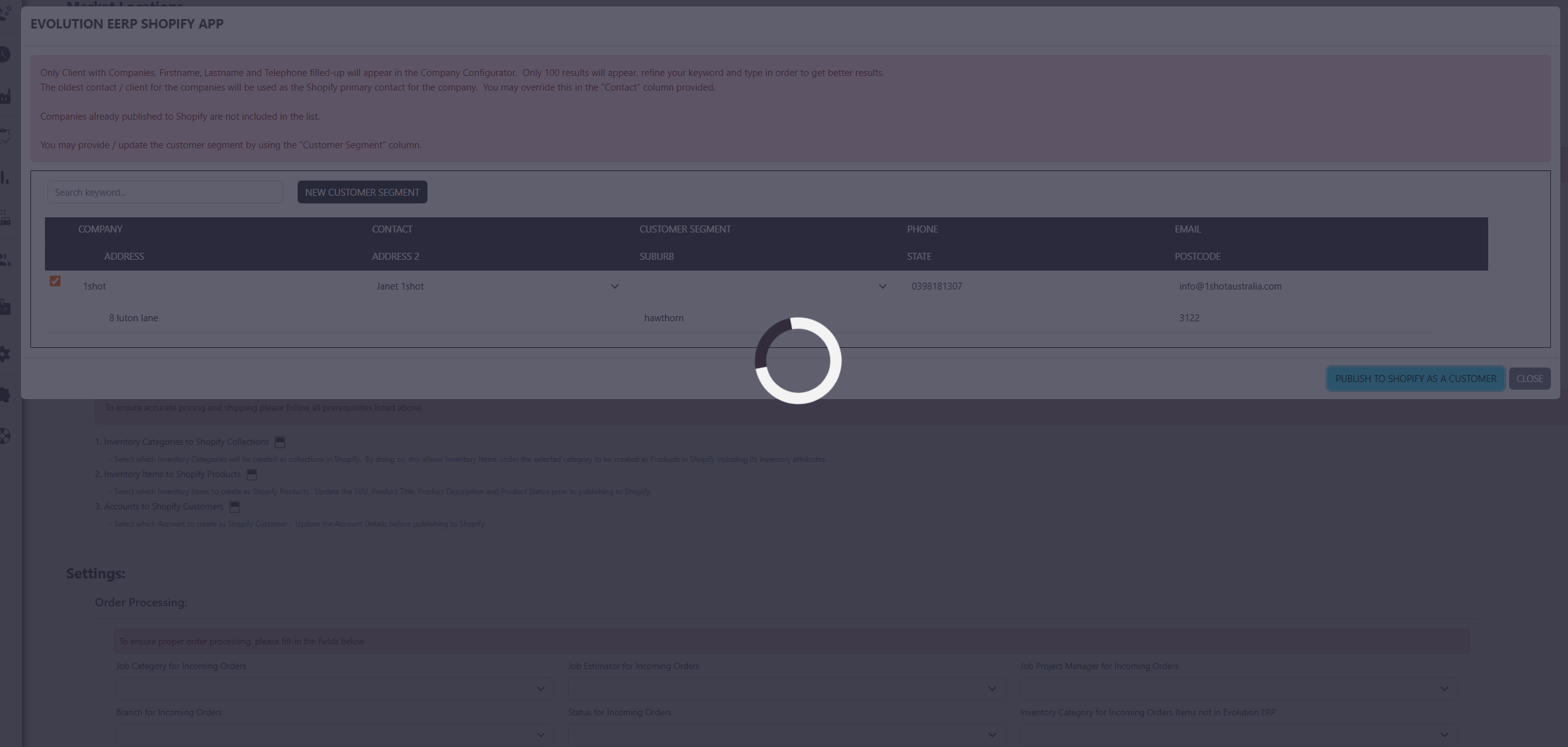Open the bar chart reports icon
Screen dimensions: 1568x747
[x=5, y=178]
